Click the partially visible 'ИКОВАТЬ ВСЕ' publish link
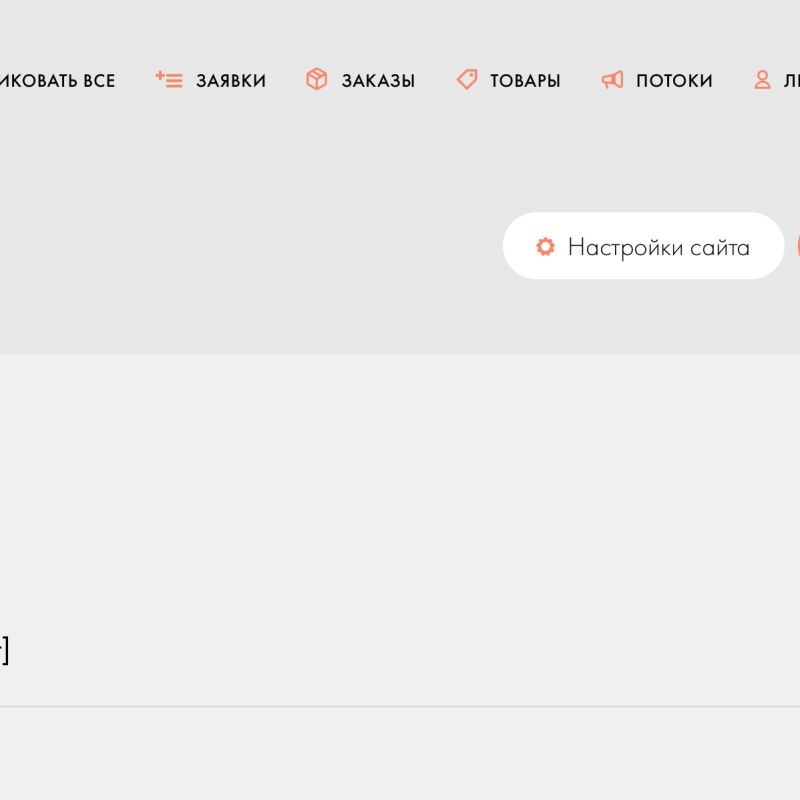Viewport: 800px width, 800px height. (57, 81)
